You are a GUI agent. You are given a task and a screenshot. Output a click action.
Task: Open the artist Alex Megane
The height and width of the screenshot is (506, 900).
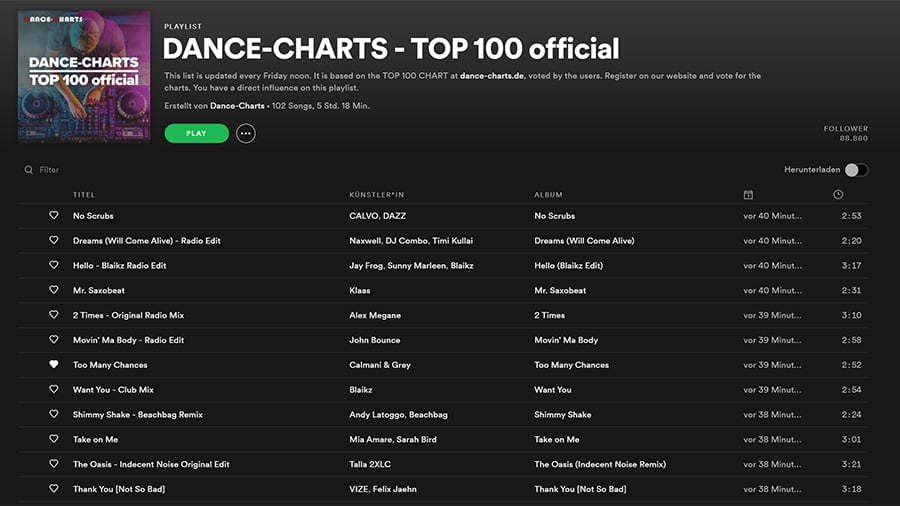click(x=375, y=315)
